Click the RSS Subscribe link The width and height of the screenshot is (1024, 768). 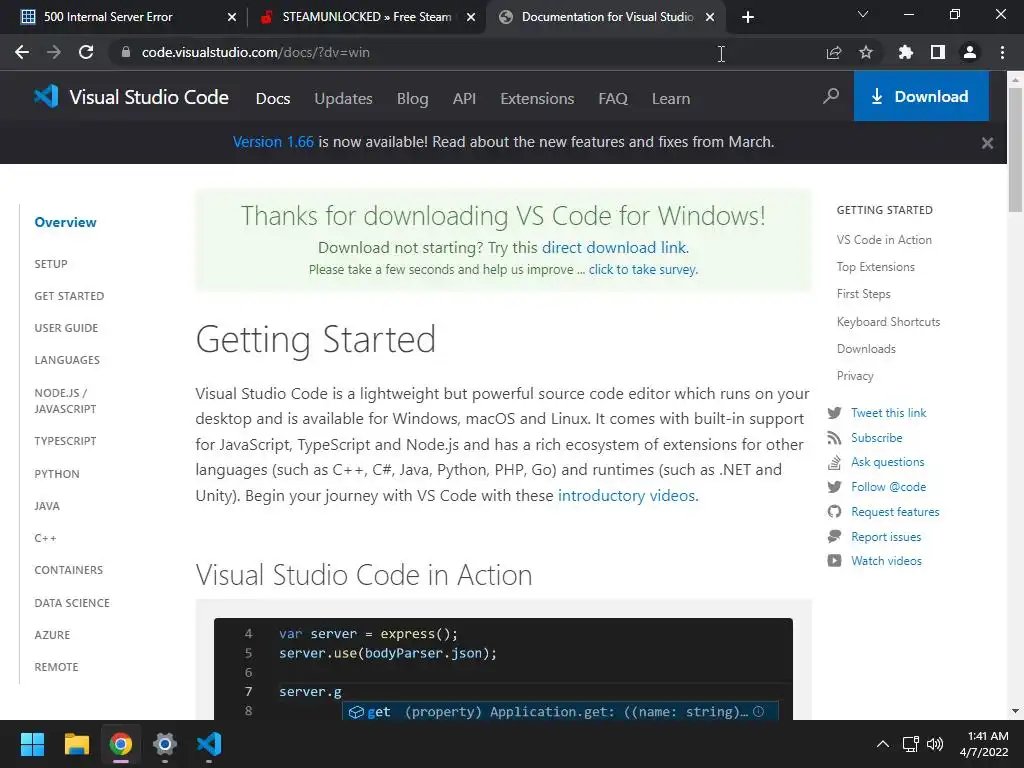click(876, 438)
